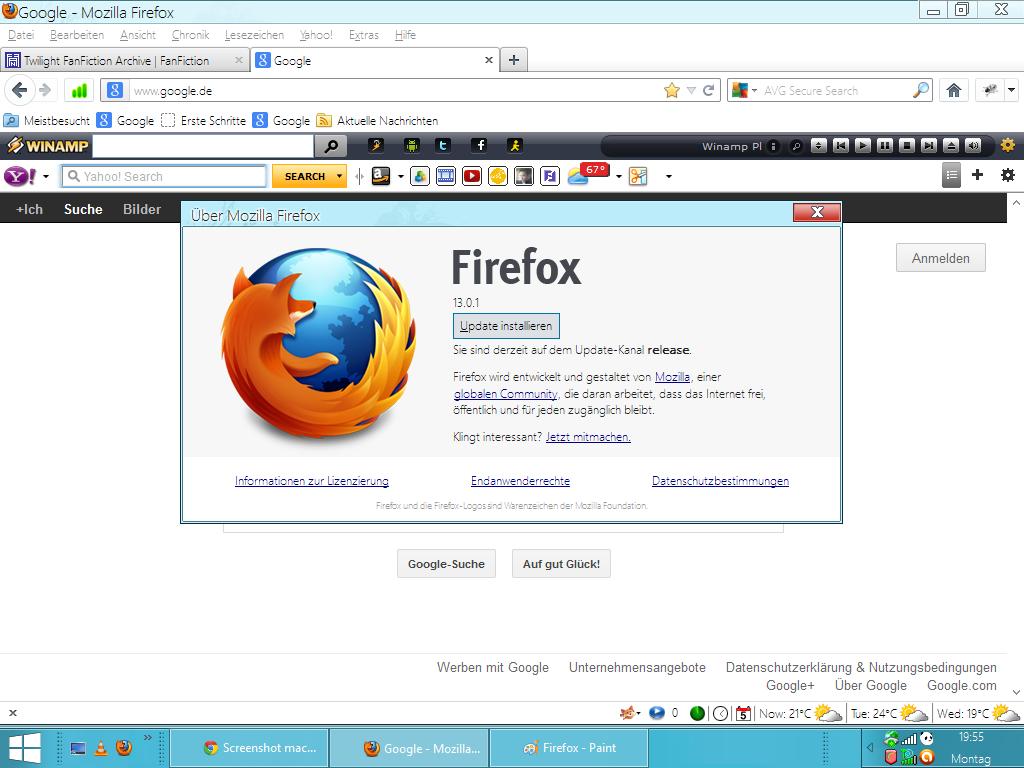Screen dimensions: 1024x768
Task: Open the URL bar history dropdown arrow
Action: 691,91
